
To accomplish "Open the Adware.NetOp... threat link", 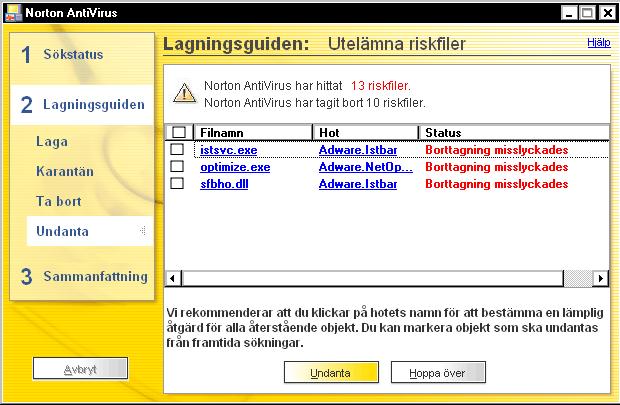I will pos(366,167).
